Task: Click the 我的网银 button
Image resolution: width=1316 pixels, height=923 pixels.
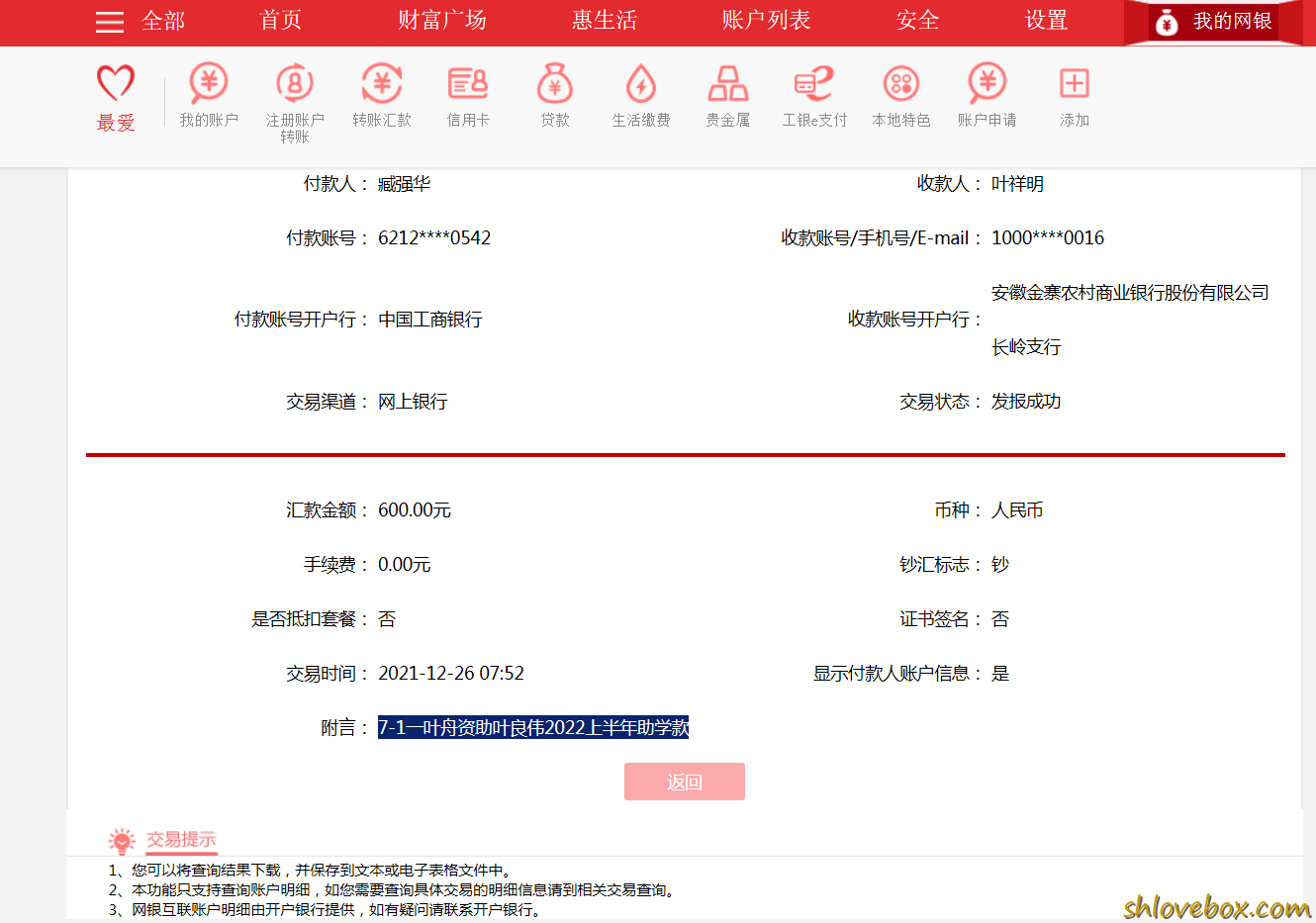Action: 1213,22
